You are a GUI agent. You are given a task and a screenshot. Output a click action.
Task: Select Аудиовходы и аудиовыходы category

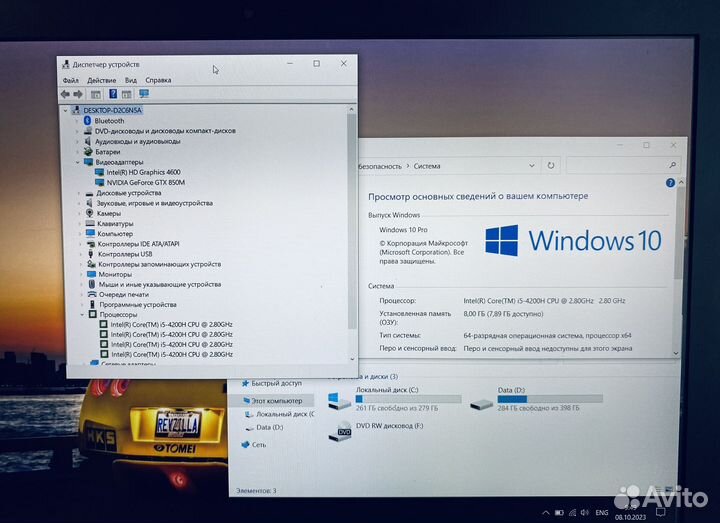[x=137, y=141]
